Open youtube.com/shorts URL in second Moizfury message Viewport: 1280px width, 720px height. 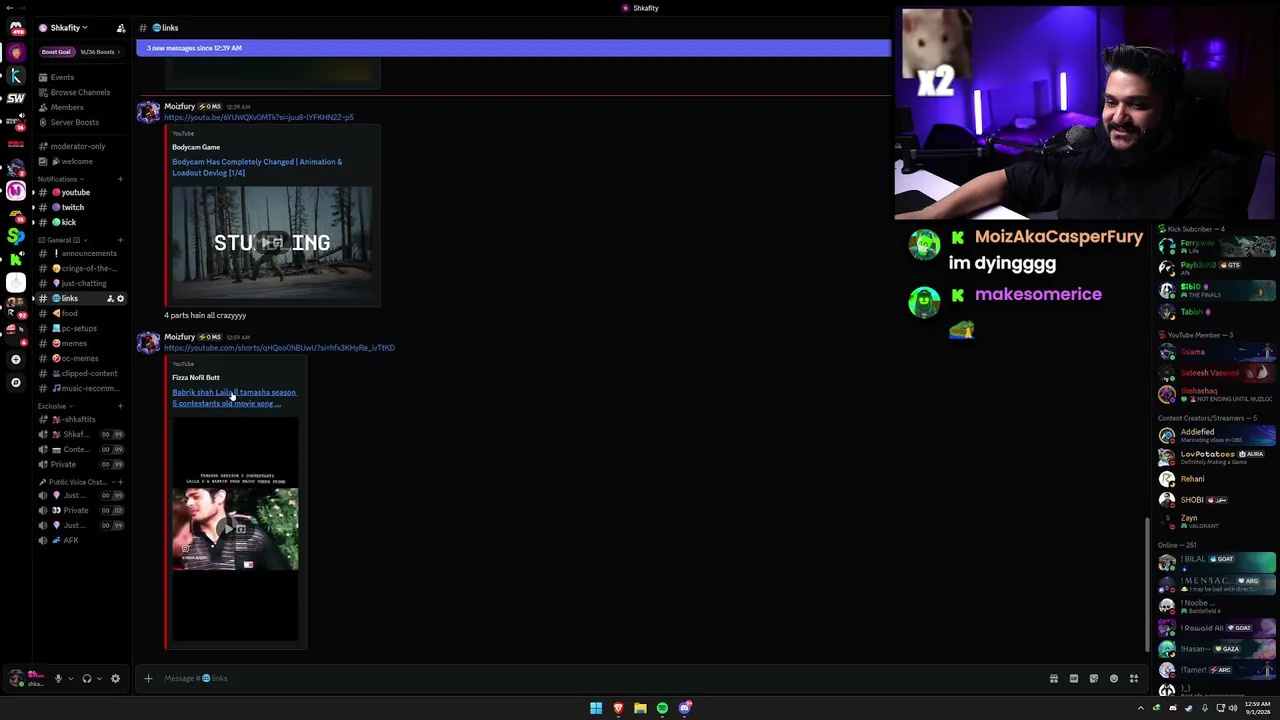click(279, 348)
